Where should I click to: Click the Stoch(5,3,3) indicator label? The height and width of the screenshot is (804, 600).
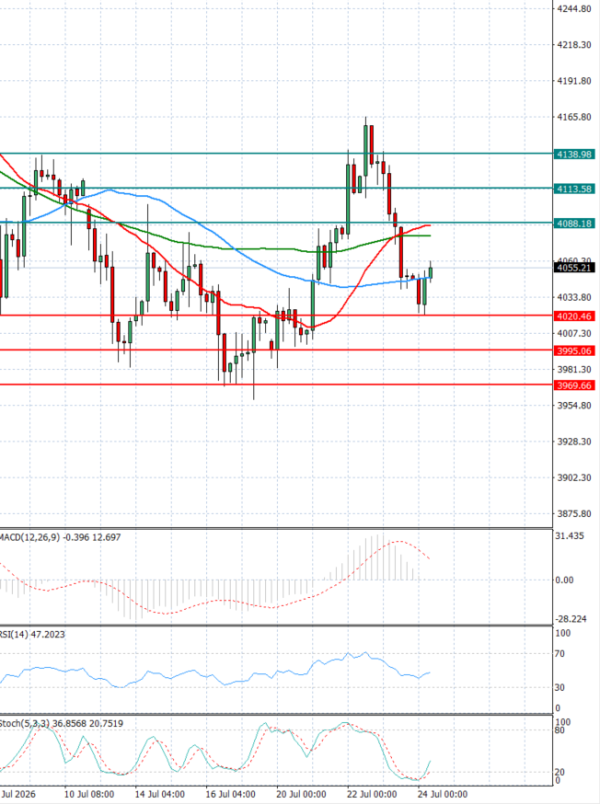25,723
